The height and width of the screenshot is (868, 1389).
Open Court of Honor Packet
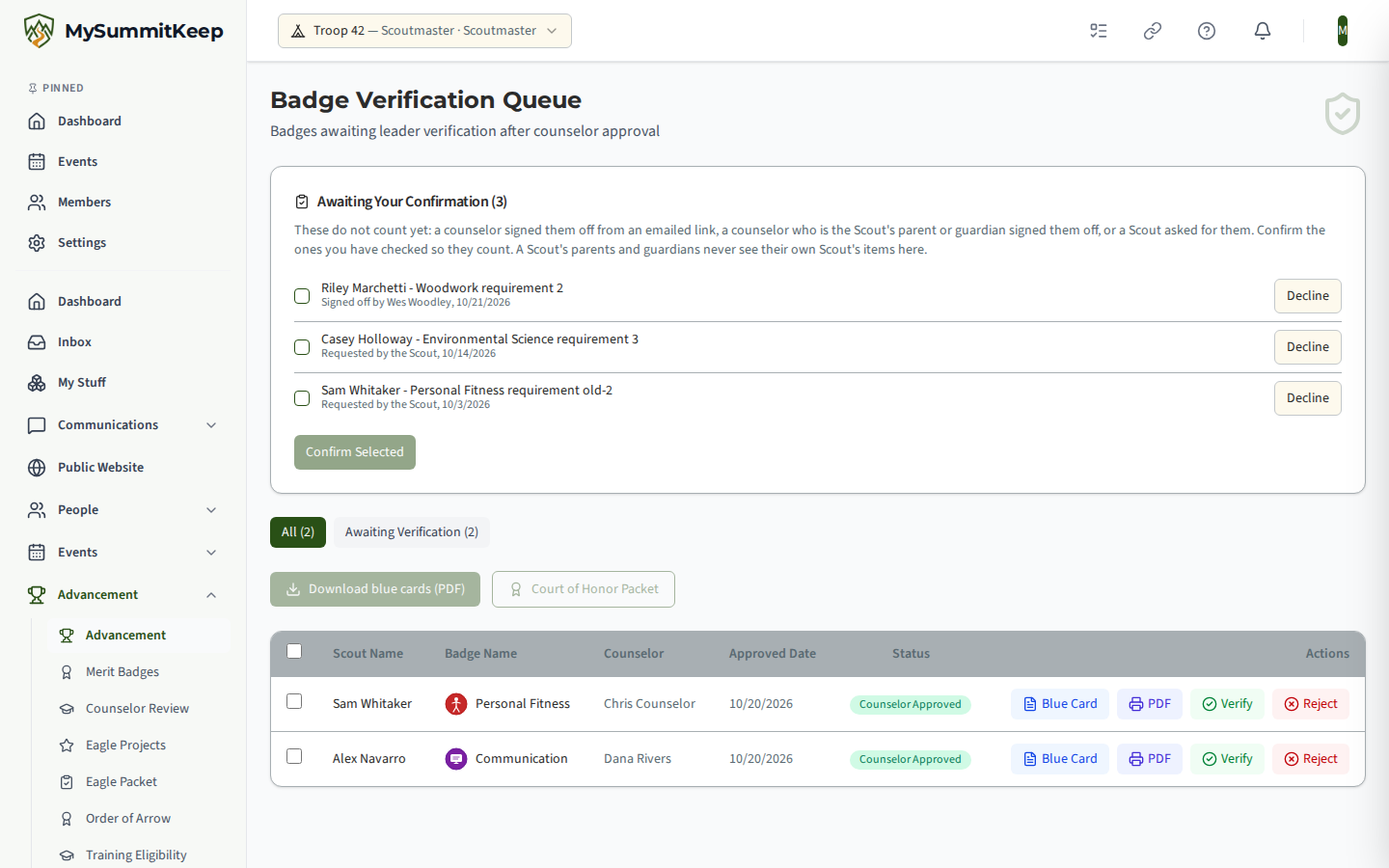[584, 589]
